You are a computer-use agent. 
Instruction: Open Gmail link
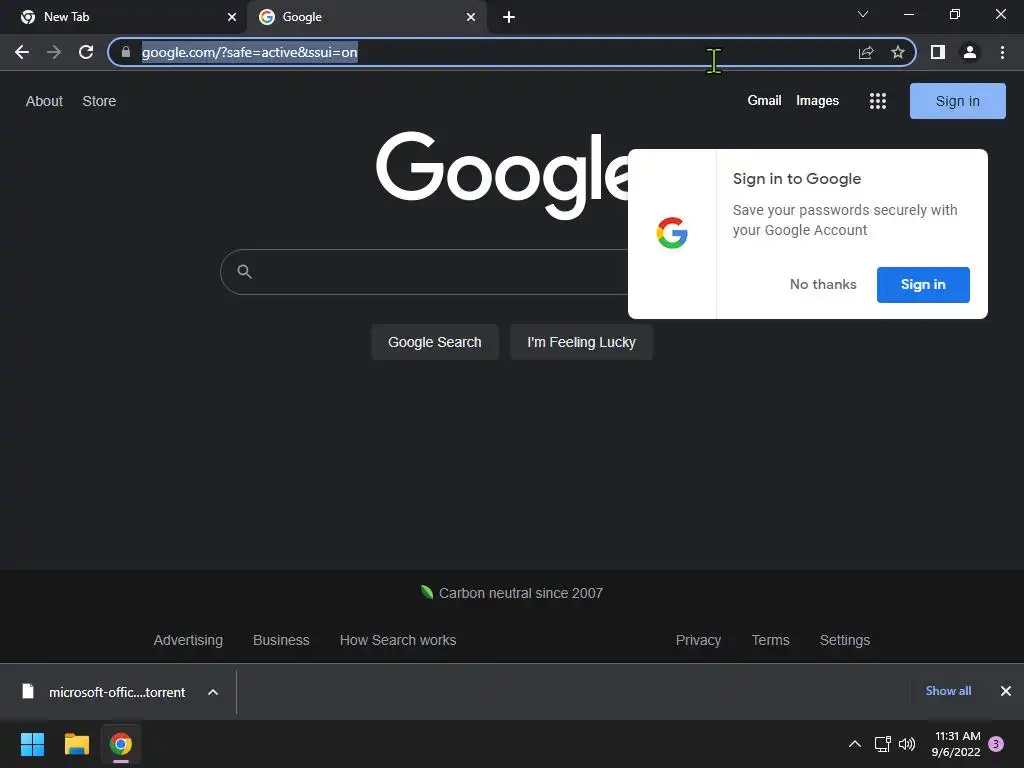pos(764,101)
